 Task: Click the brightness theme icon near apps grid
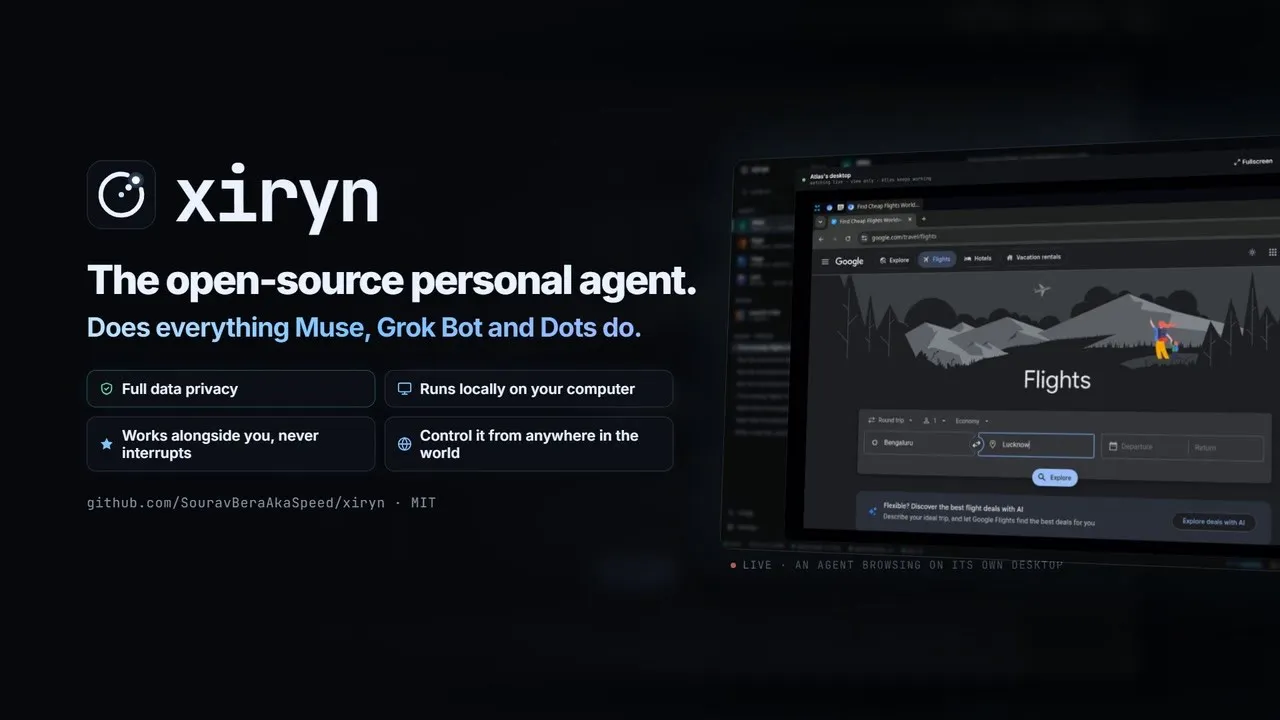[1251, 253]
